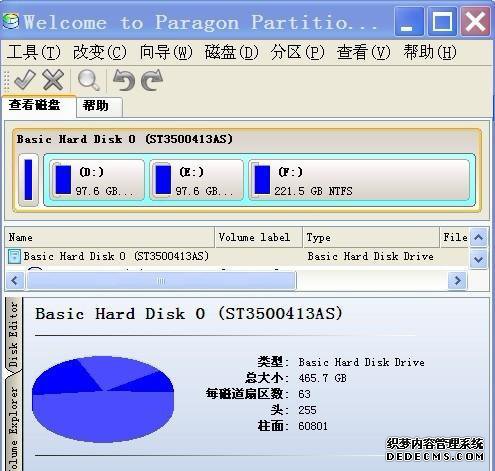Select the (E:) 97.6 GB partition
The width and height of the screenshot is (495, 471).
coord(197,180)
